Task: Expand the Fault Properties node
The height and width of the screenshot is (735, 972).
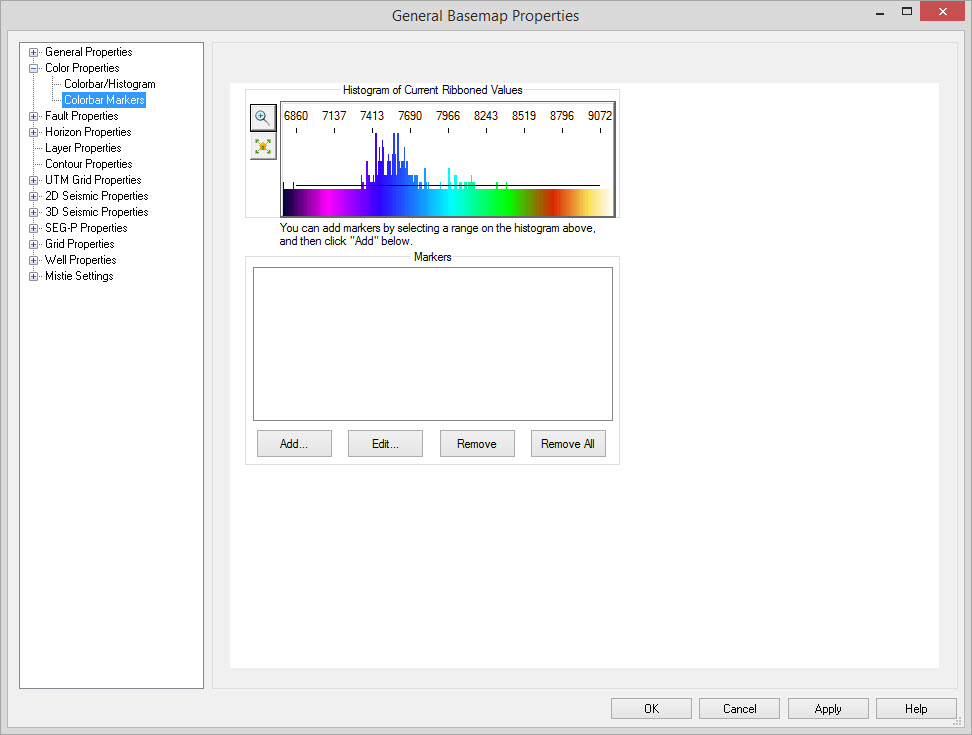Action: coord(33,116)
